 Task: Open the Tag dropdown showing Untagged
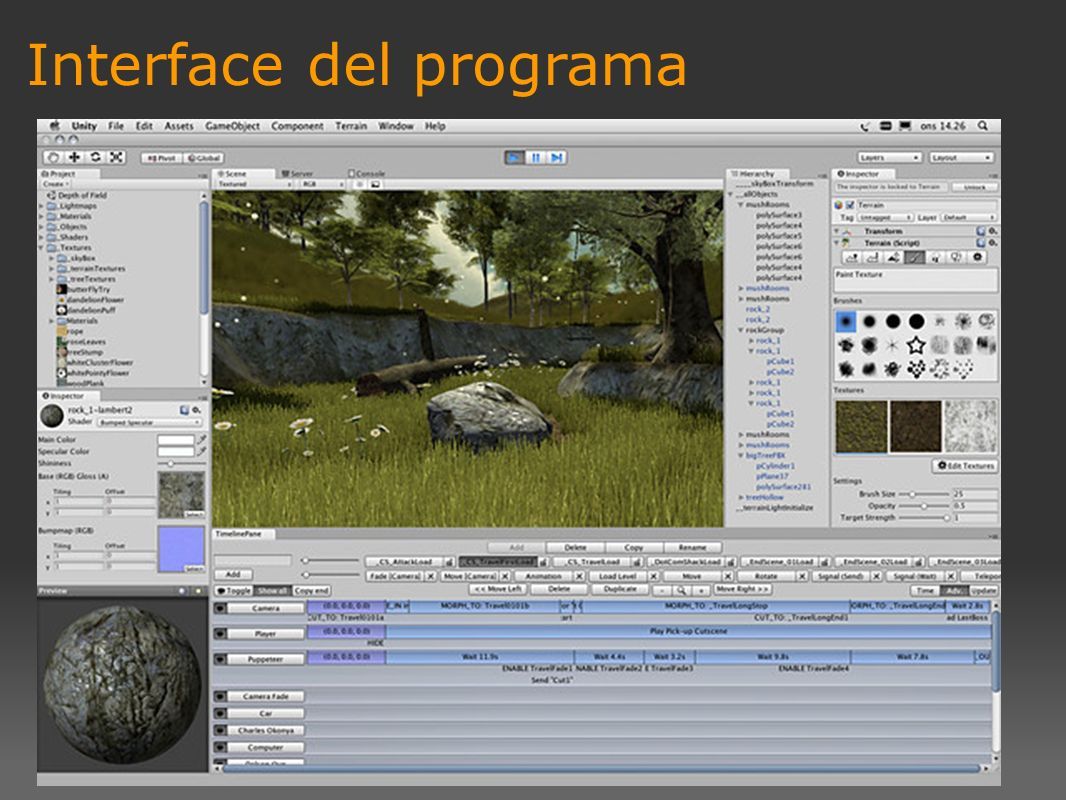[884, 218]
